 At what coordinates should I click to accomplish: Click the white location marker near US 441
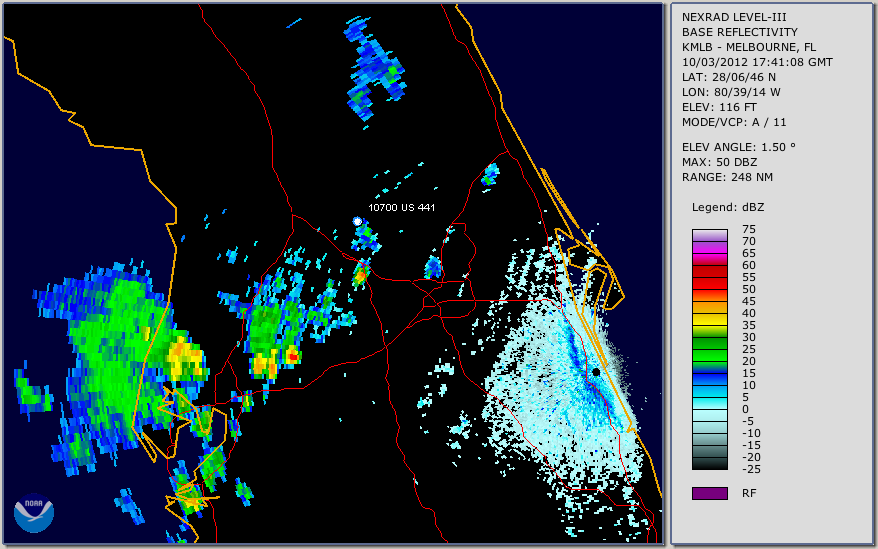coord(357,221)
